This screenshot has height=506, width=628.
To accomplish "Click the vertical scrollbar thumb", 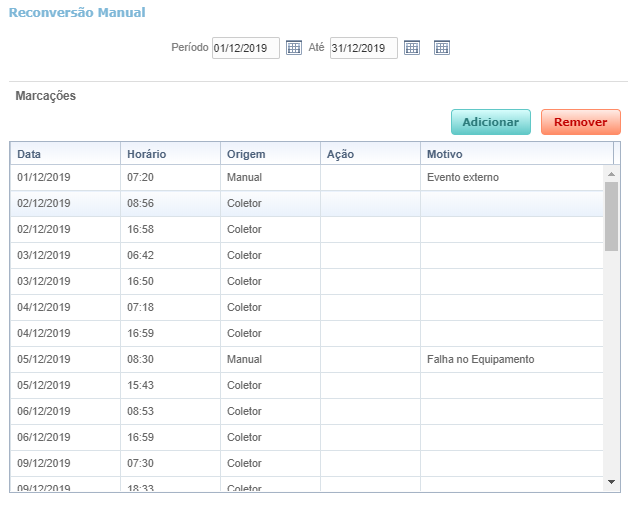I will click(x=611, y=215).
